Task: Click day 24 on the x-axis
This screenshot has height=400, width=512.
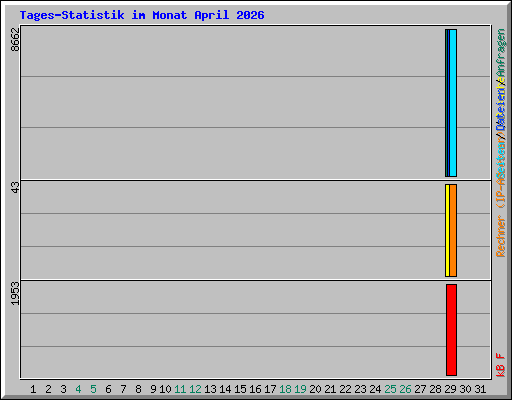Action: click(375, 389)
